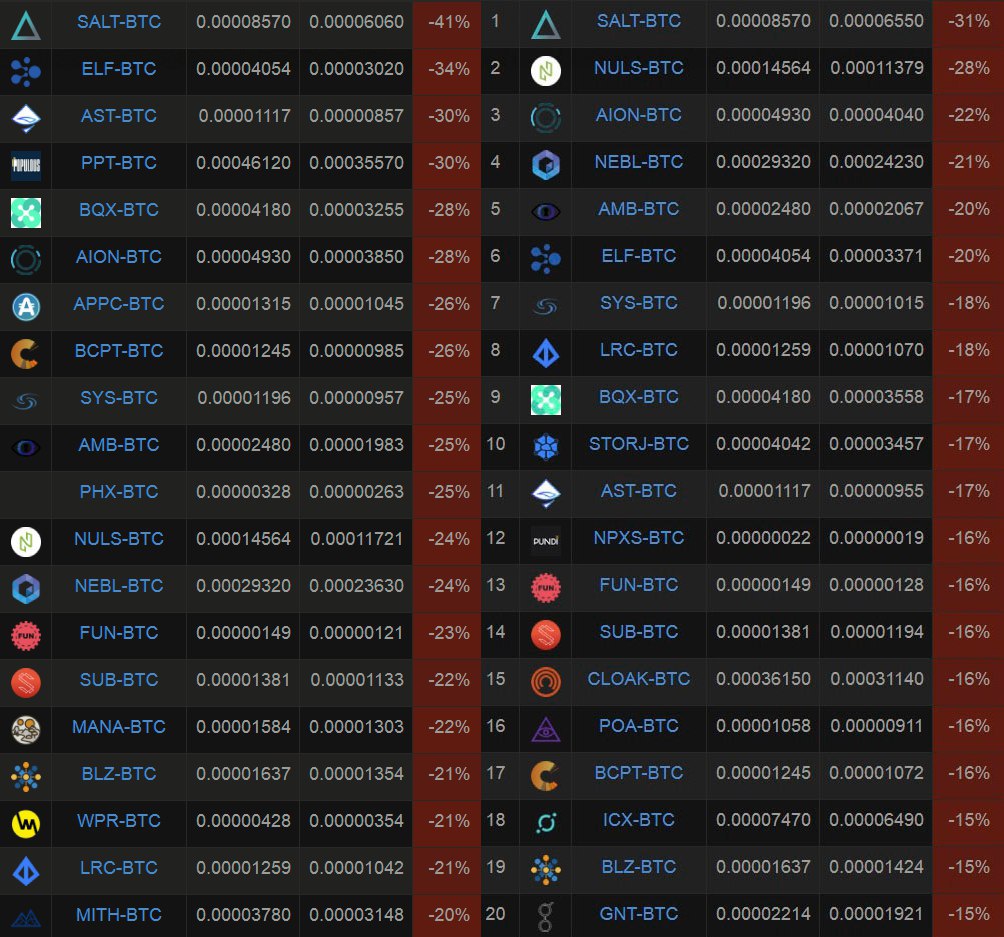Open the APPC-BTC pair link
This screenshot has width=1004, height=937.
click(119, 304)
